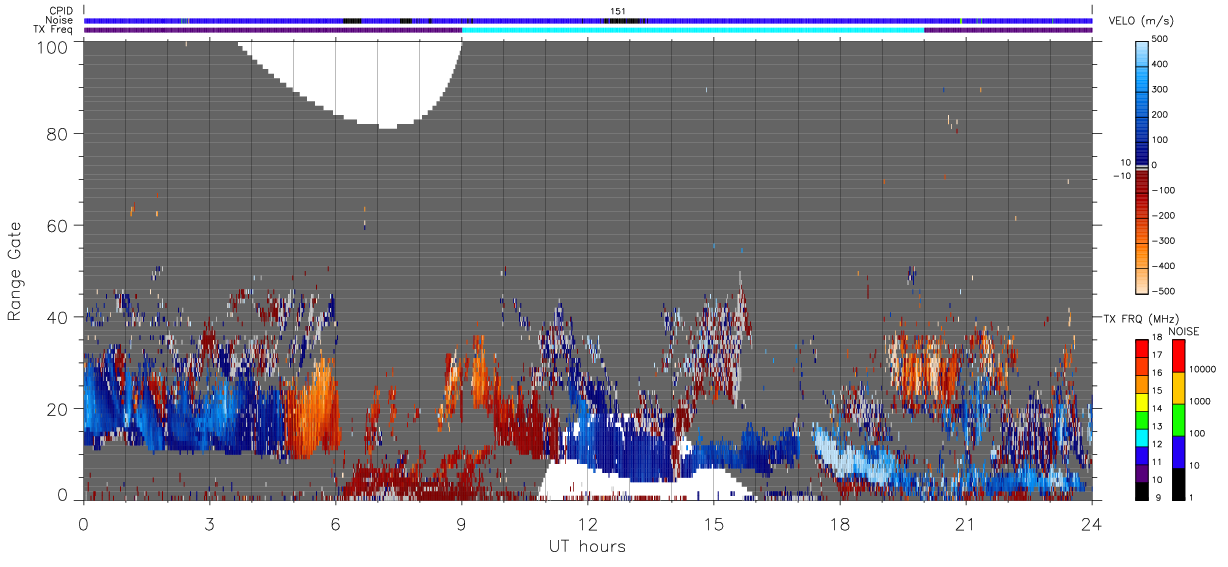Click the UT hours tick label 6
The height and width of the screenshot is (567, 1228).
[x=335, y=522]
